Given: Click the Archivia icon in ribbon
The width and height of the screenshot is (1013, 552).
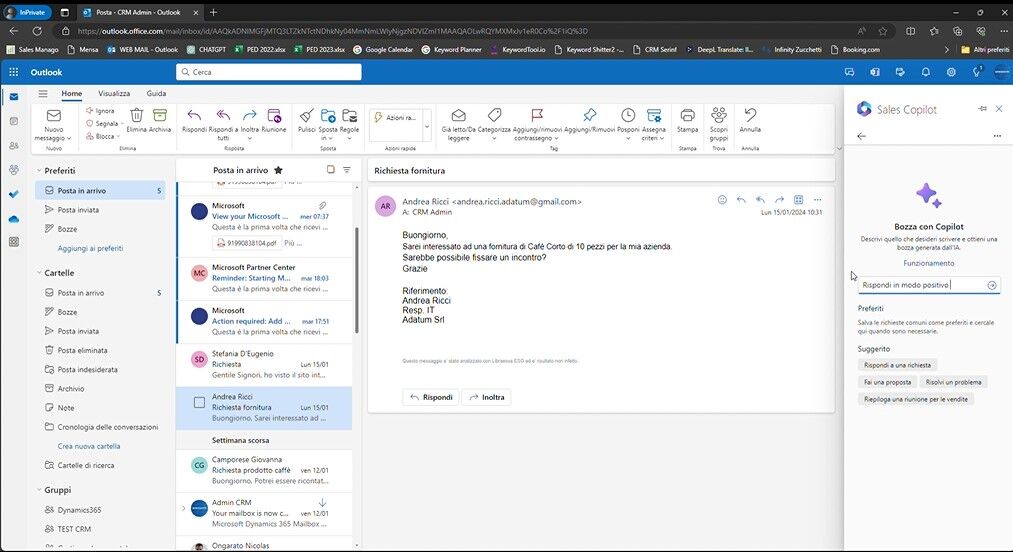Looking at the screenshot, I should click(x=160, y=116).
